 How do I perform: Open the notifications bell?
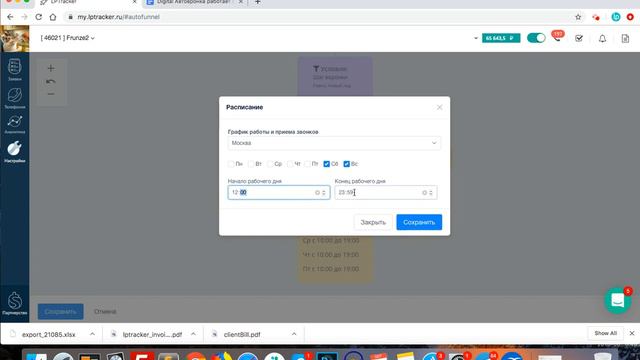point(602,38)
